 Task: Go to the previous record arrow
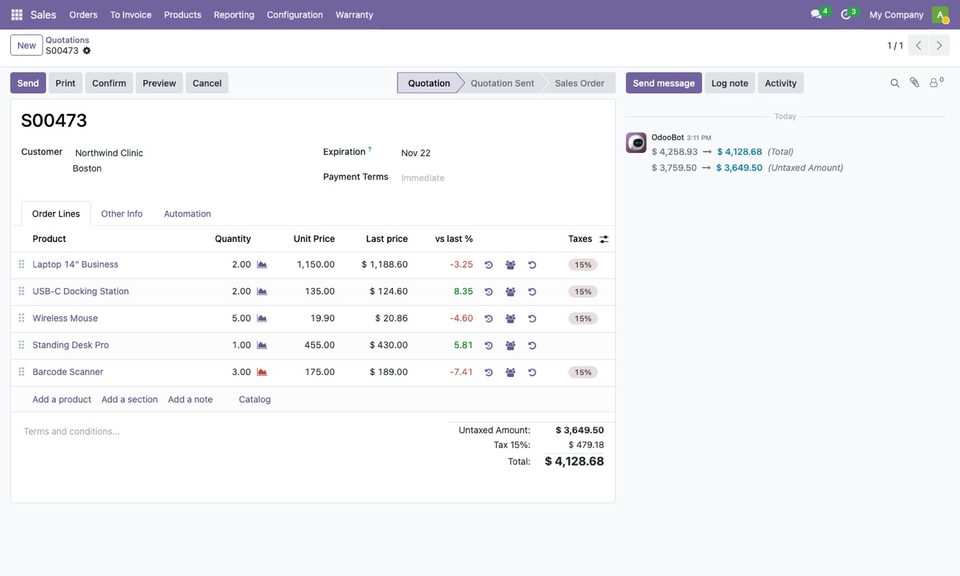click(918, 45)
